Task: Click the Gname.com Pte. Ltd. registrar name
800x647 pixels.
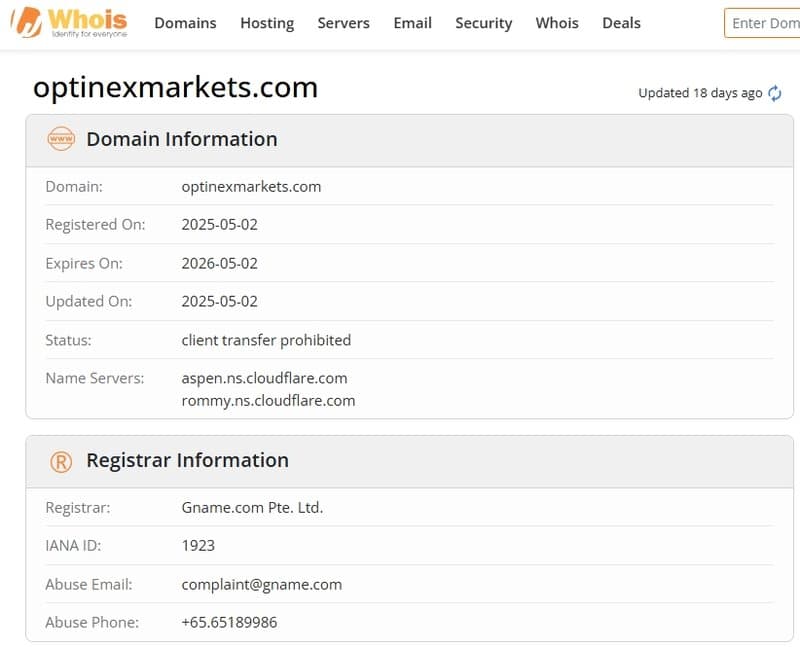Action: point(252,507)
